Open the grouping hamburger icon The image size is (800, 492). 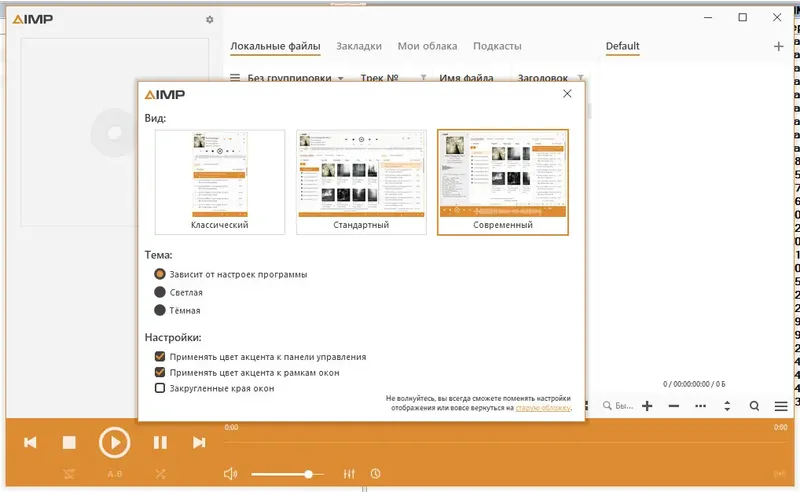(235, 78)
